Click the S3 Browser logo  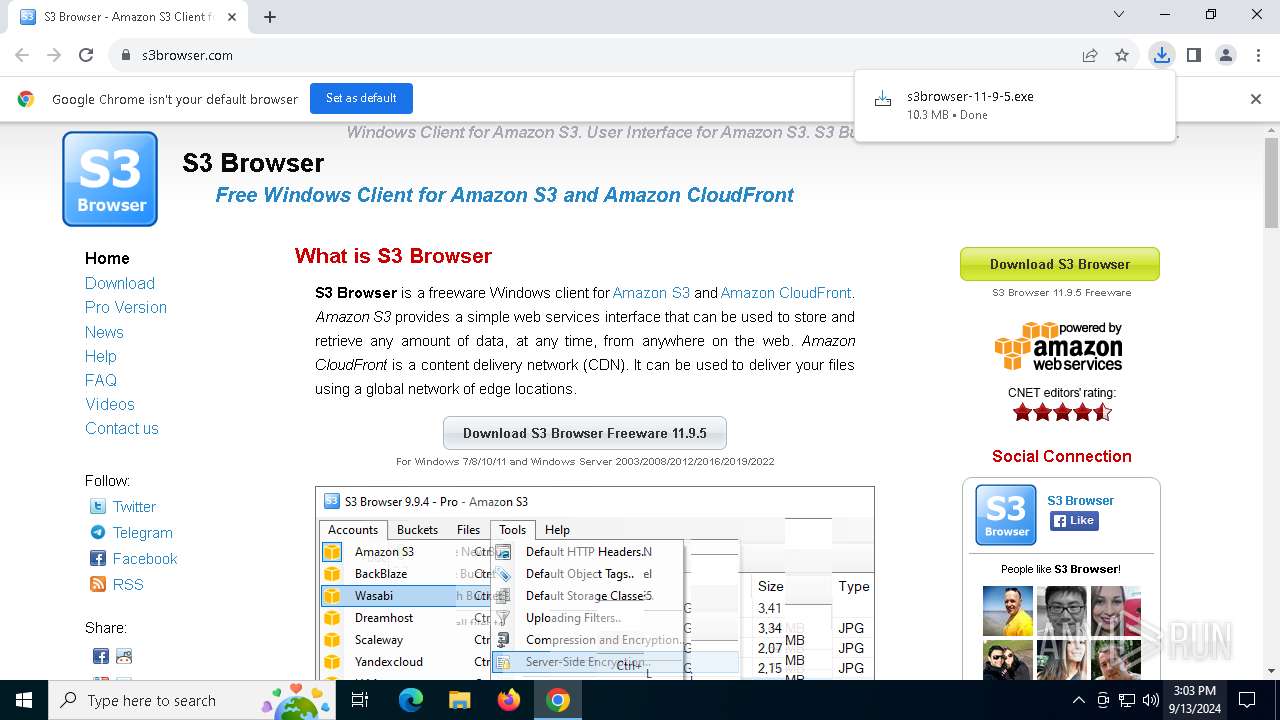(x=110, y=179)
